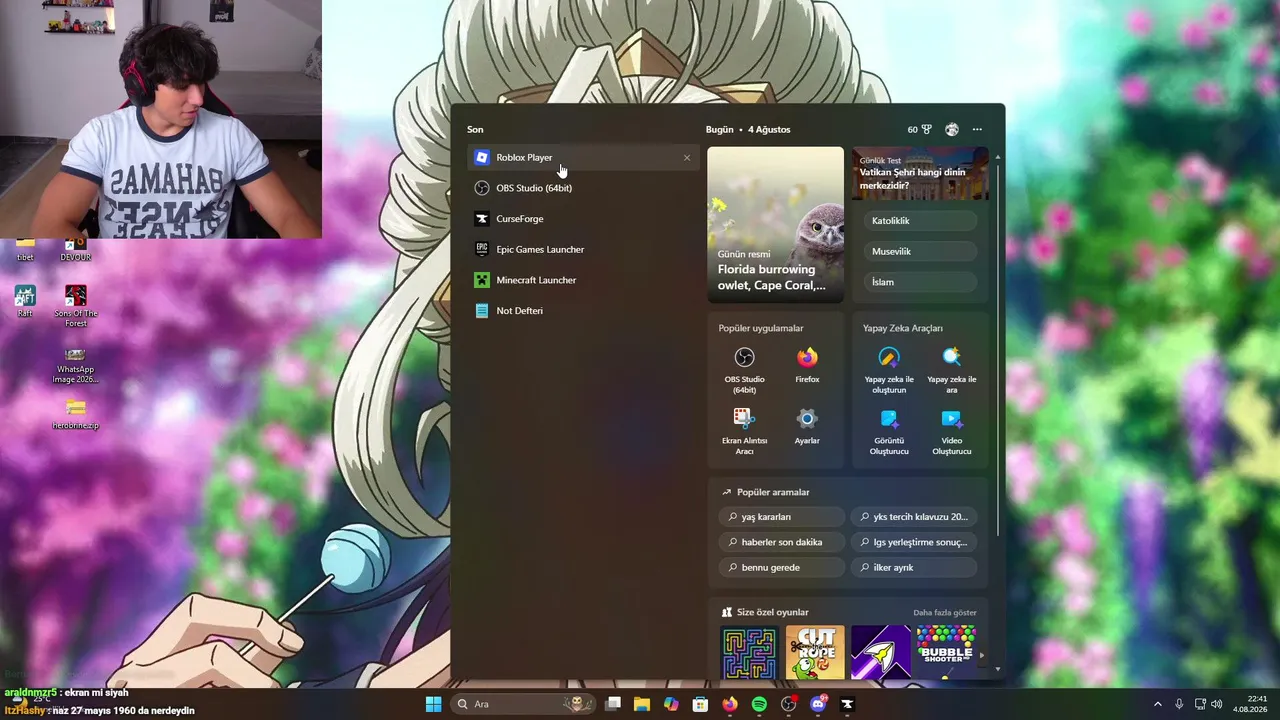The width and height of the screenshot is (1280, 720).
Task: Launch Görüntü Oluşturucu tool
Action: pyautogui.click(x=889, y=431)
